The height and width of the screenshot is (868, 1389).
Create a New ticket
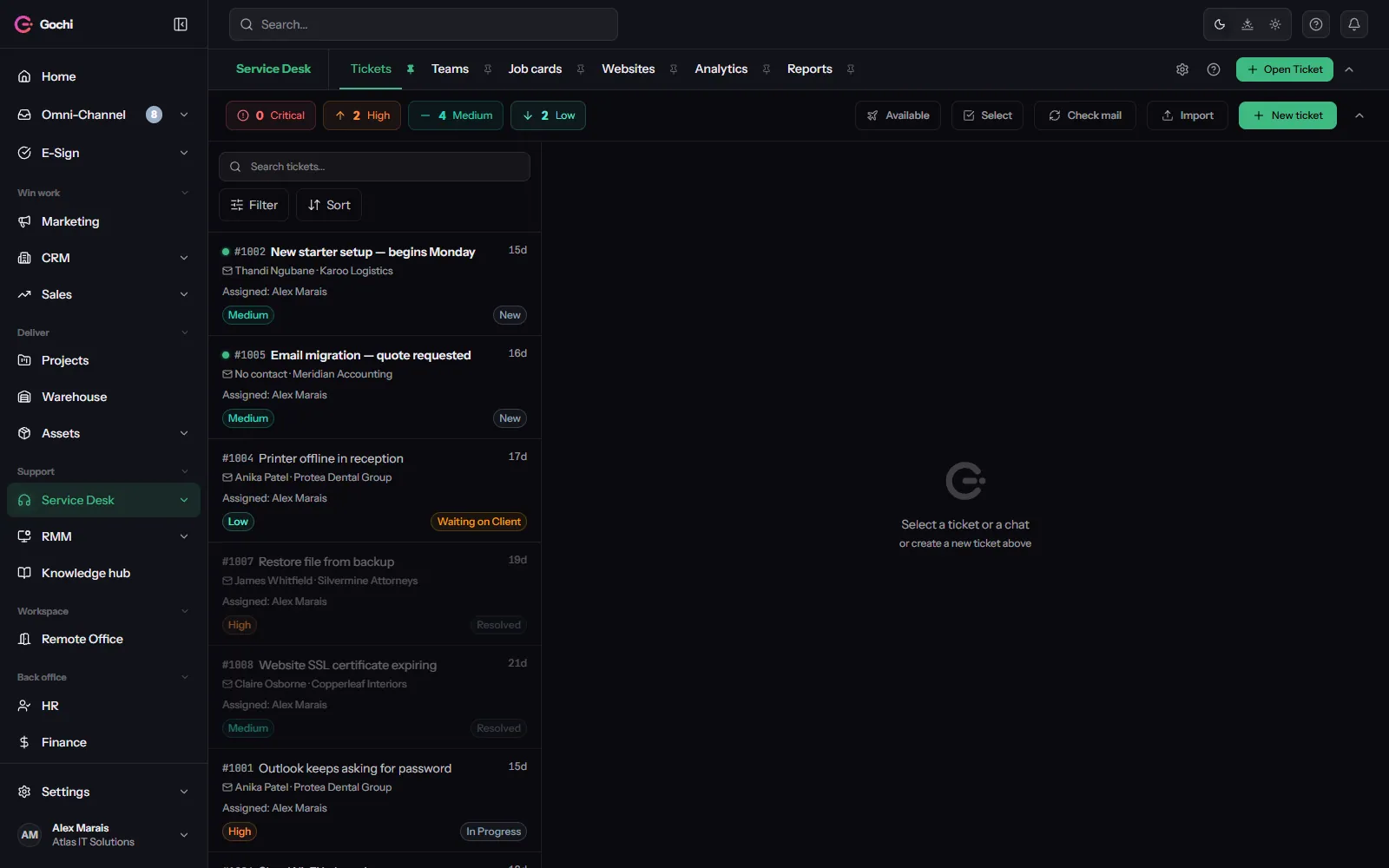pos(1287,115)
